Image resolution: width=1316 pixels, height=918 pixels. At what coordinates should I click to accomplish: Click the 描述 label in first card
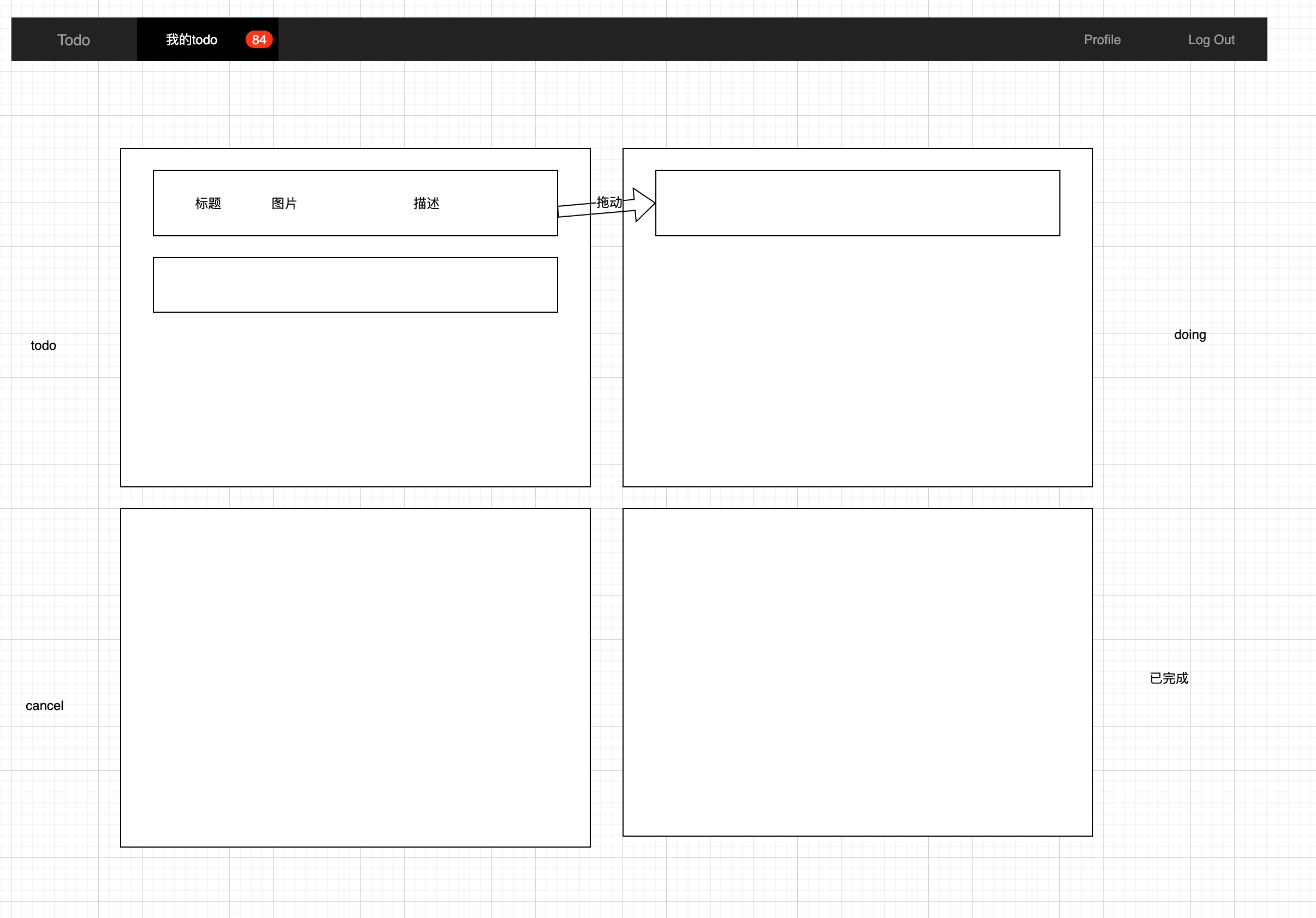[x=426, y=204]
